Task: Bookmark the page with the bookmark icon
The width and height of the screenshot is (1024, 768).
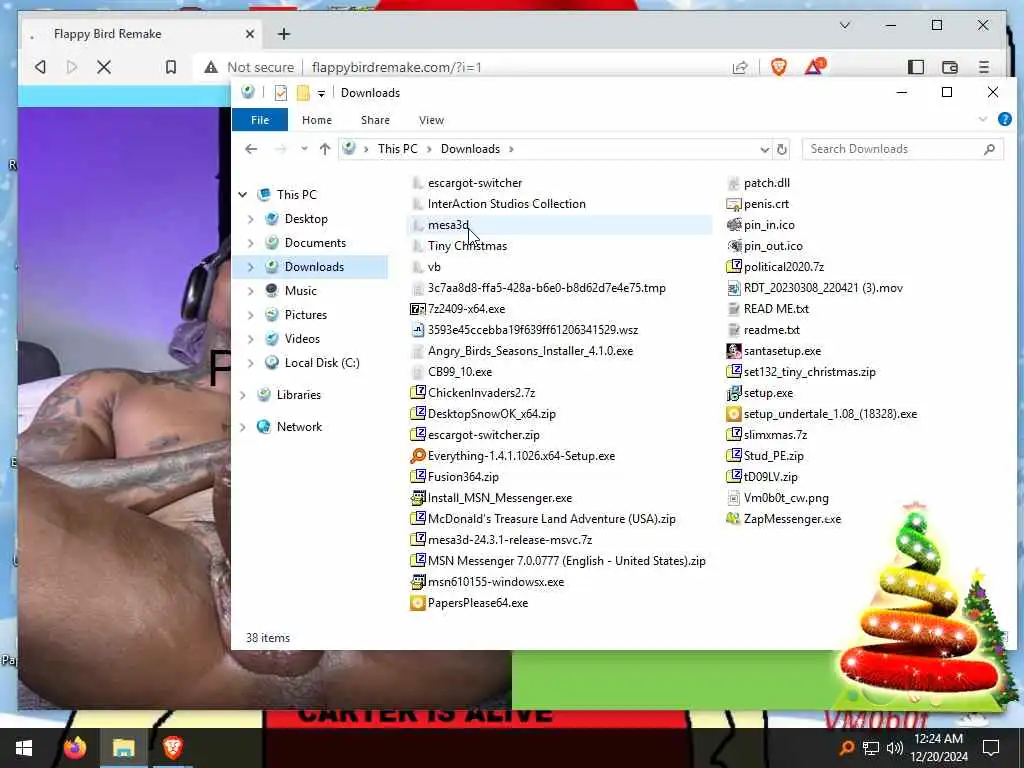Action: 170,67
